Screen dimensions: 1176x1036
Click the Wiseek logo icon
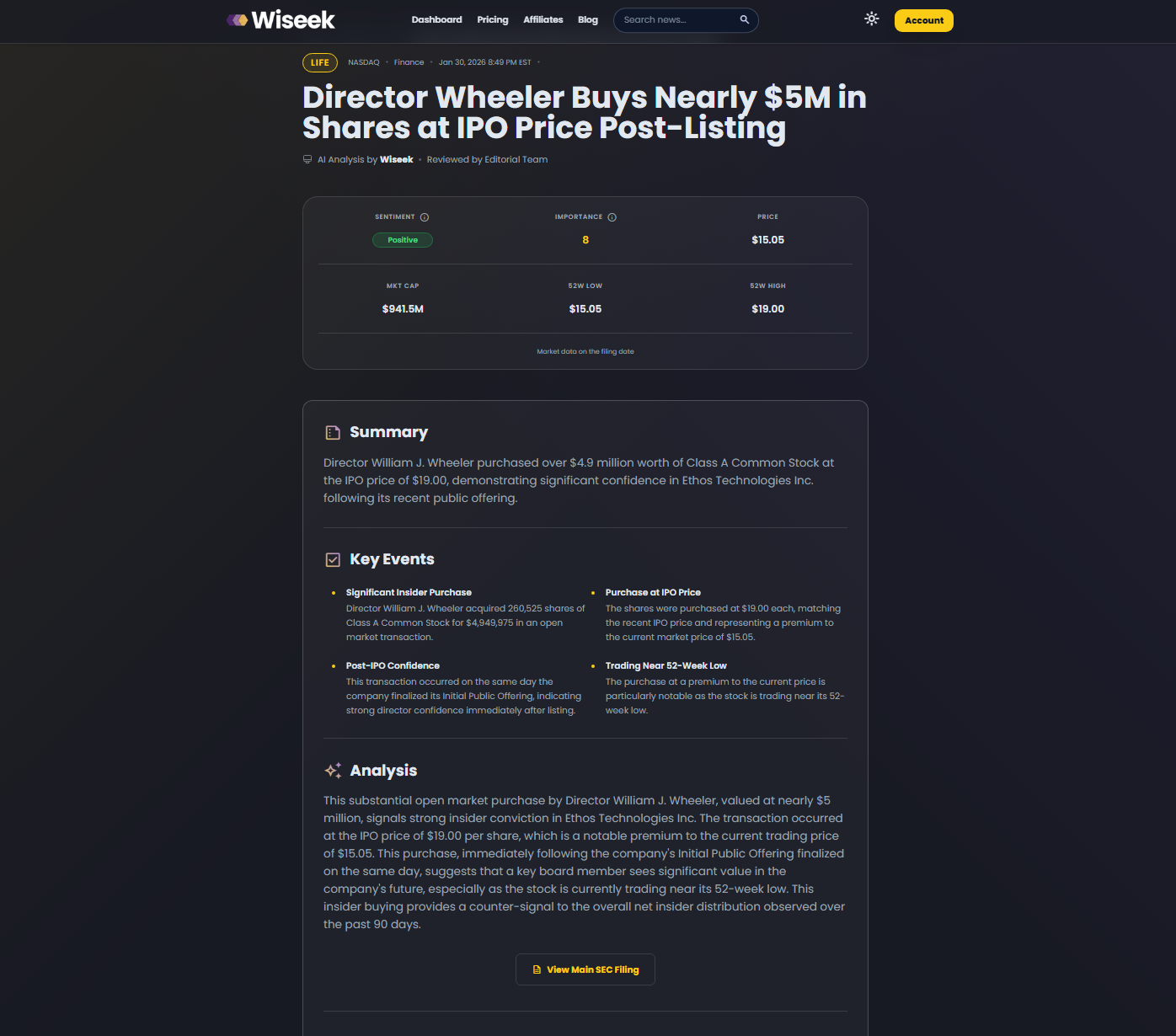point(235,19)
